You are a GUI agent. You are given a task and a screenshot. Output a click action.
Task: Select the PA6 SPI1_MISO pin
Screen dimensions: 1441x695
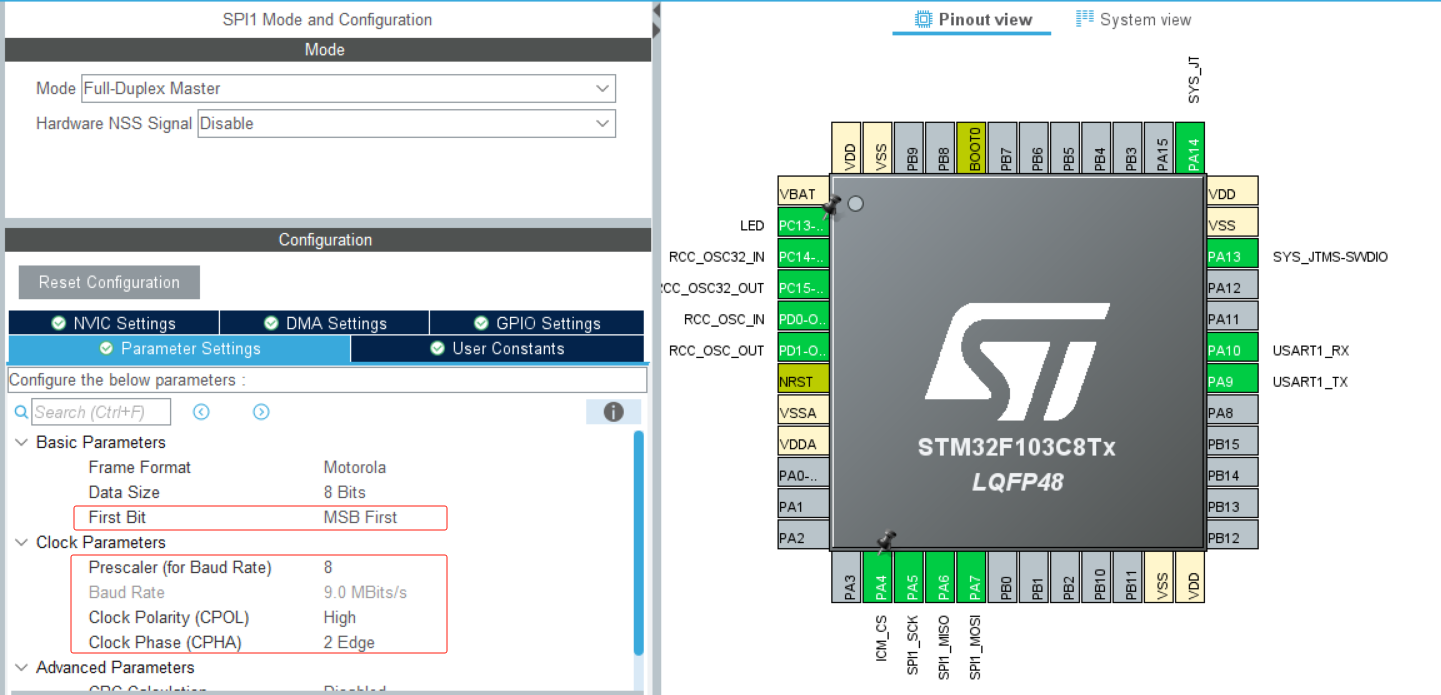click(942, 576)
